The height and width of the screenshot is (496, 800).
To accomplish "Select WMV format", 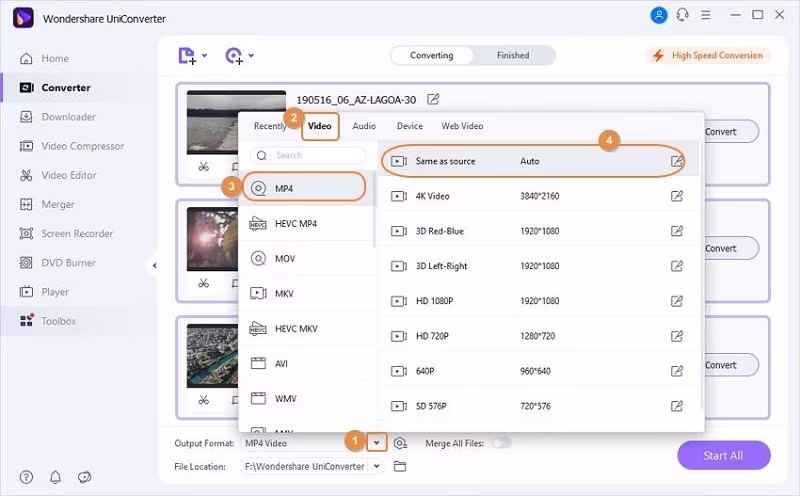I will point(308,399).
